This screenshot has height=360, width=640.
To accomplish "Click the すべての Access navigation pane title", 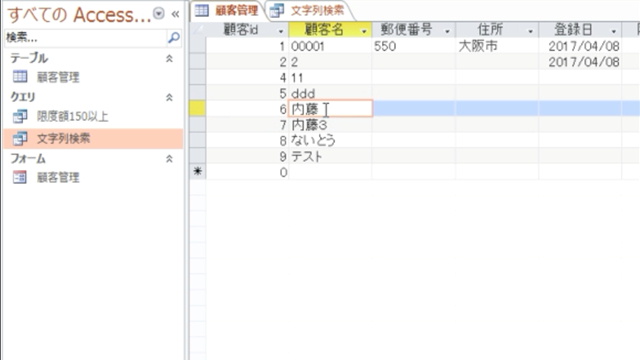I will pos(79,15).
